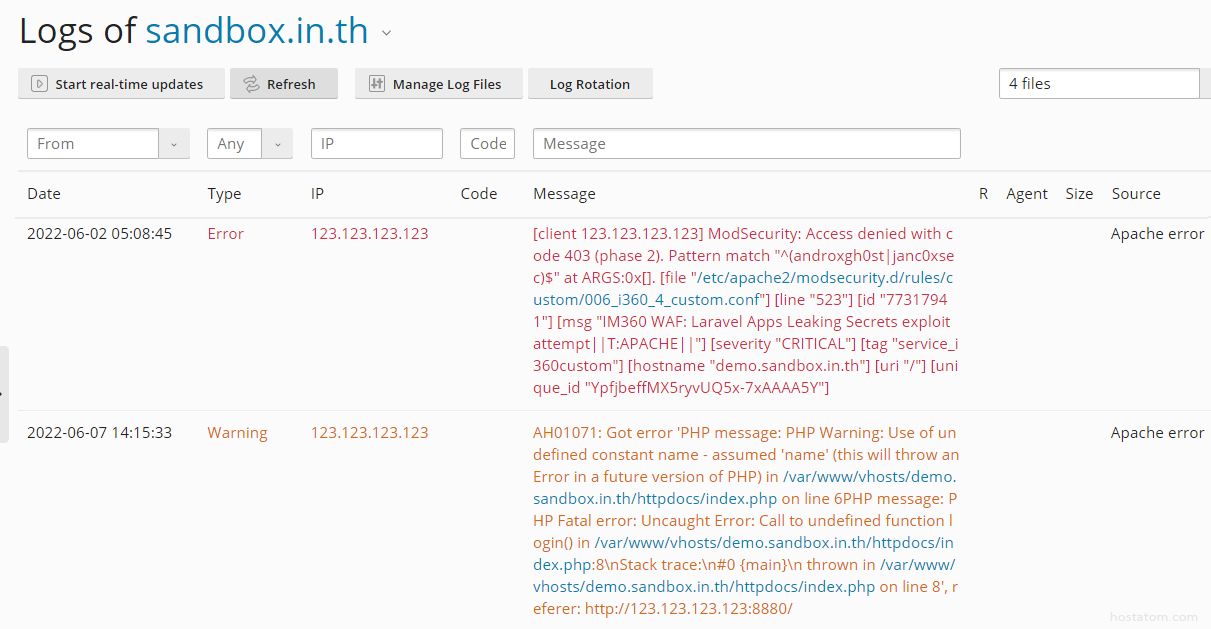
Task: Click the Manage Log Files sliders icon
Action: (376, 84)
